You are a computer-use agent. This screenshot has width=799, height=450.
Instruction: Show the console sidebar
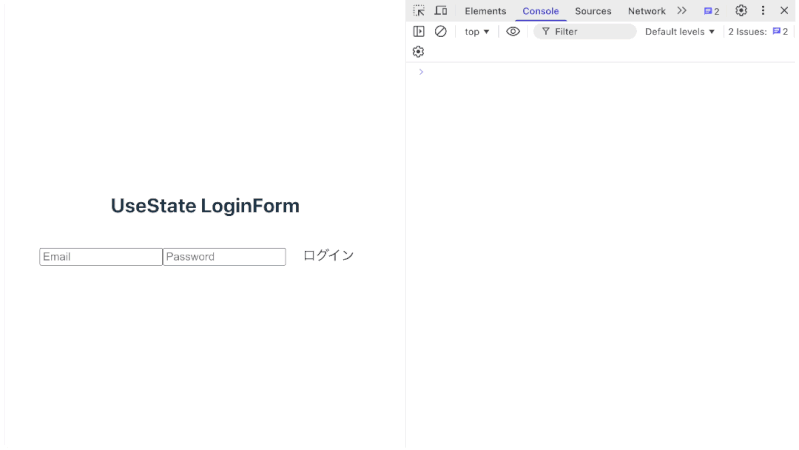tap(419, 31)
